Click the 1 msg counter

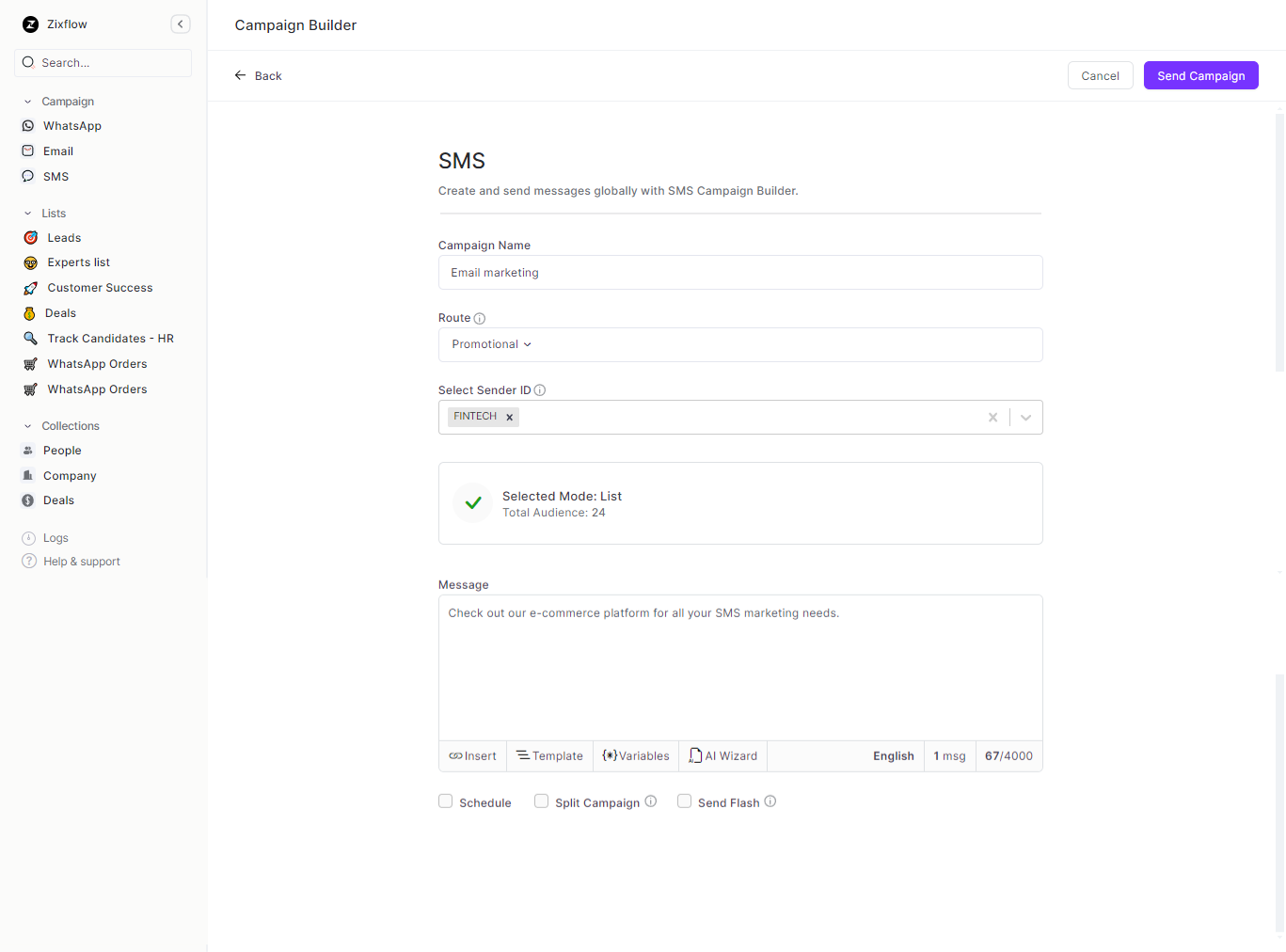949,756
